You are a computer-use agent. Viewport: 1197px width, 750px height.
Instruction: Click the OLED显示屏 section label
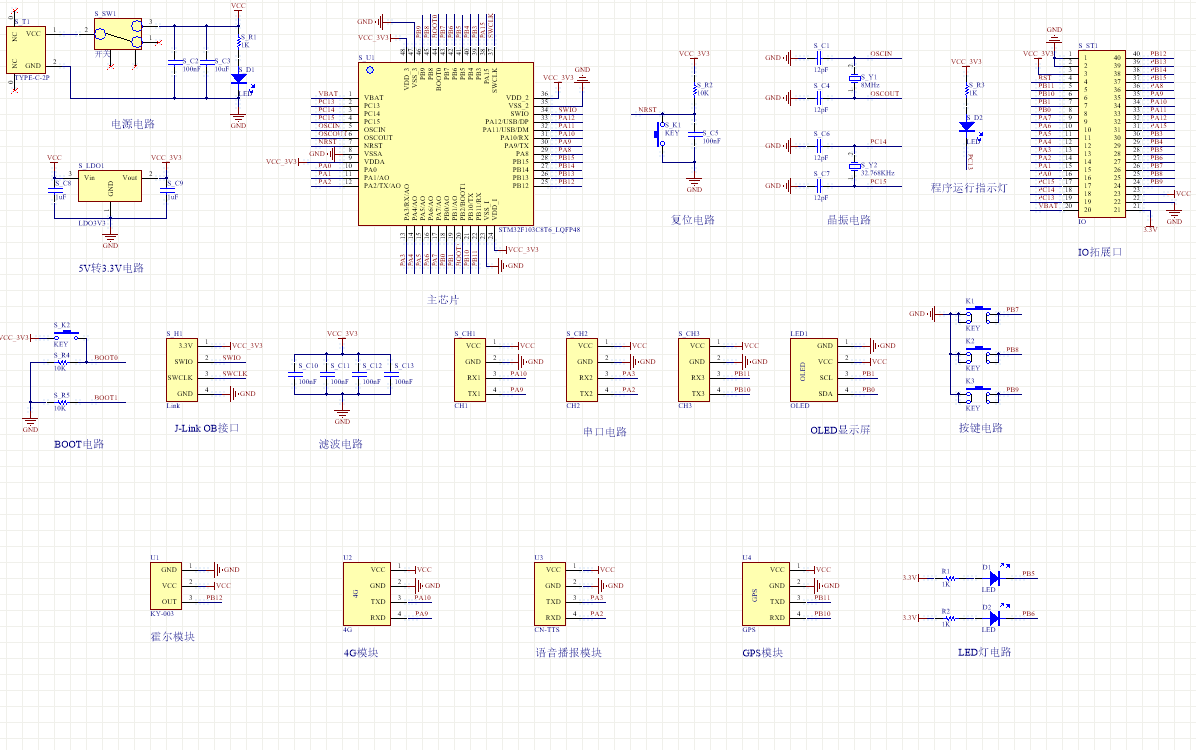[840, 431]
